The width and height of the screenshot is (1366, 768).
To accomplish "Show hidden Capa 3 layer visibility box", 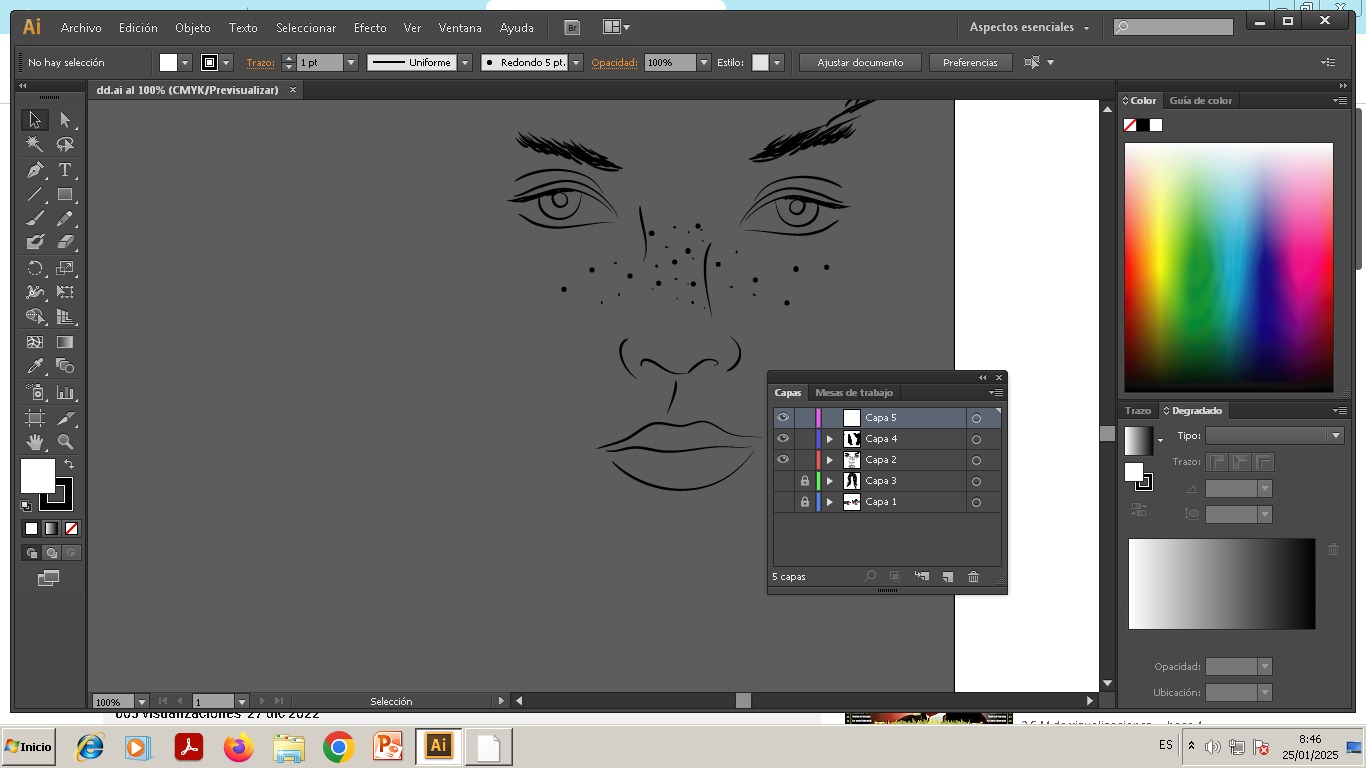I will pos(783,481).
